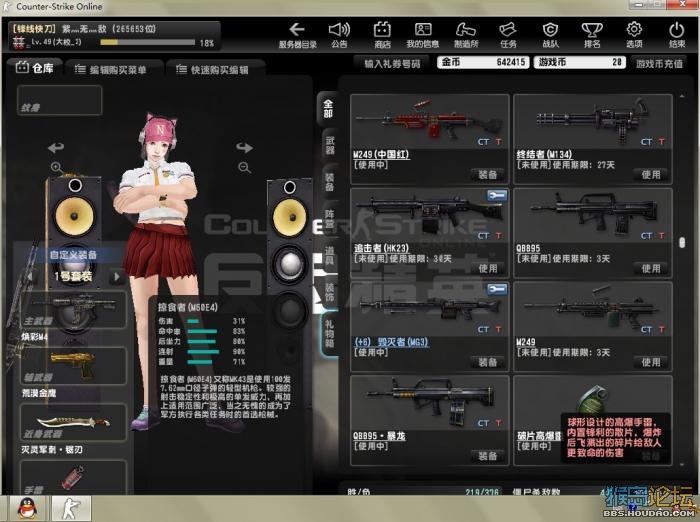
Task: Open My Info (我的信息) icon
Action: tap(422, 35)
